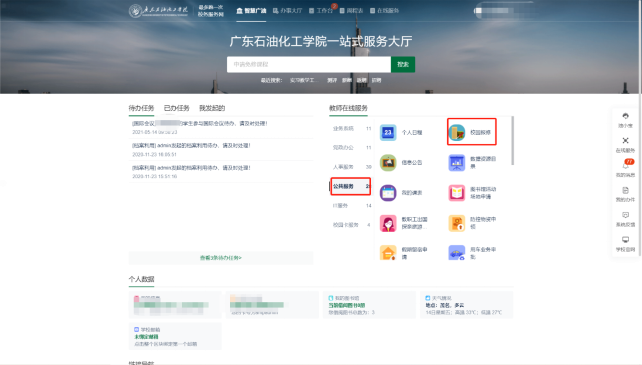The width and height of the screenshot is (642, 365).
Task: Switch to the 已办任务 tab
Action: coord(176,108)
